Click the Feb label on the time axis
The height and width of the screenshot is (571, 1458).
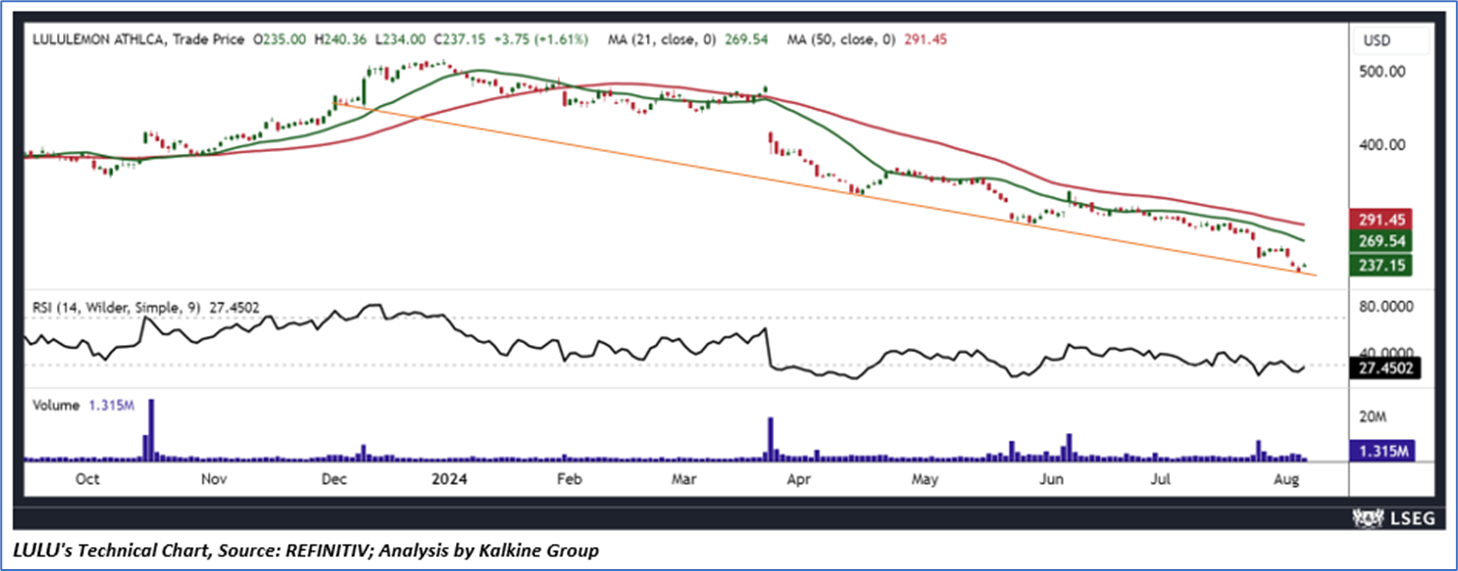pos(568,479)
